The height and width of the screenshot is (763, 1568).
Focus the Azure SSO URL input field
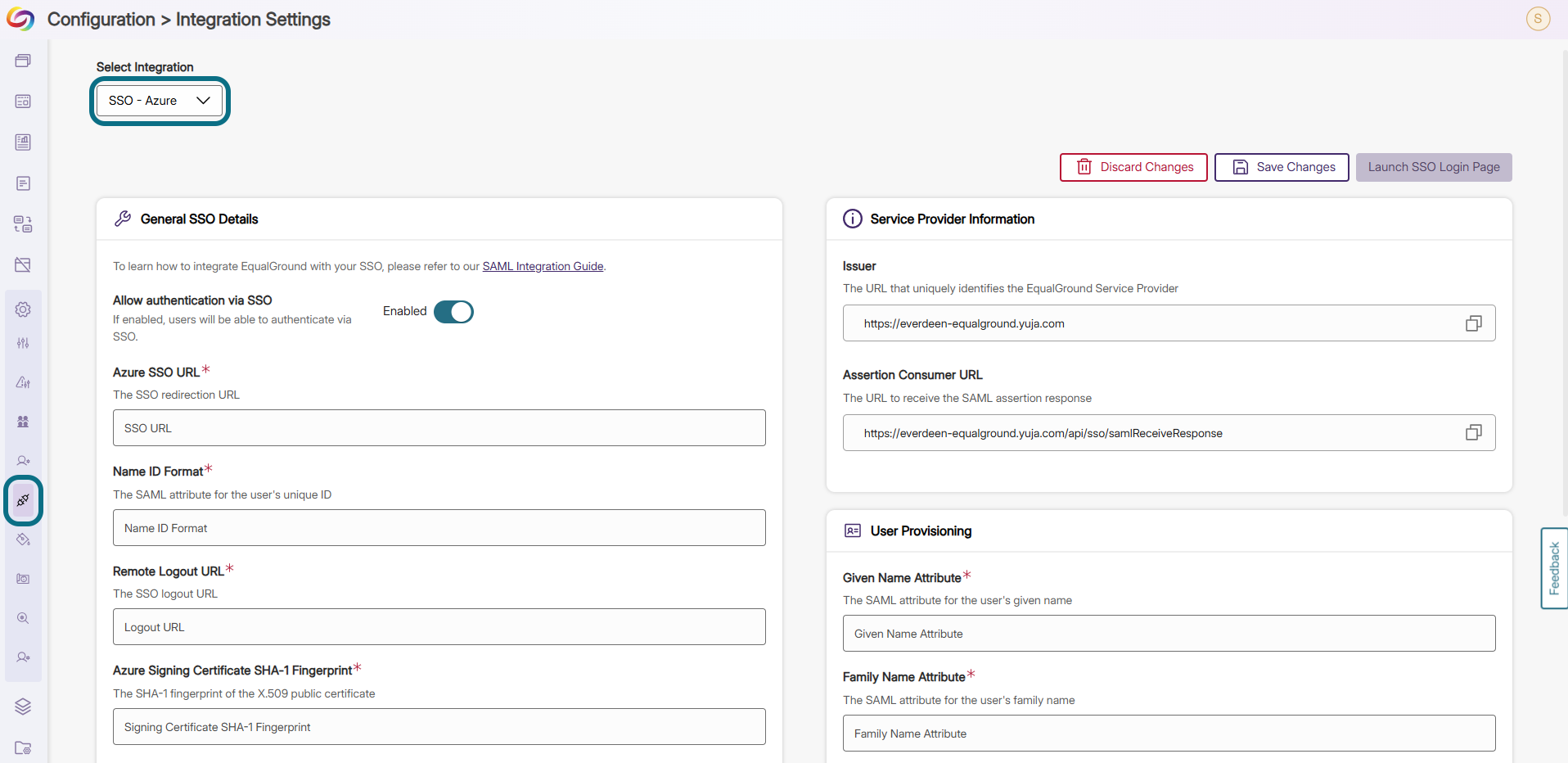[x=439, y=428]
